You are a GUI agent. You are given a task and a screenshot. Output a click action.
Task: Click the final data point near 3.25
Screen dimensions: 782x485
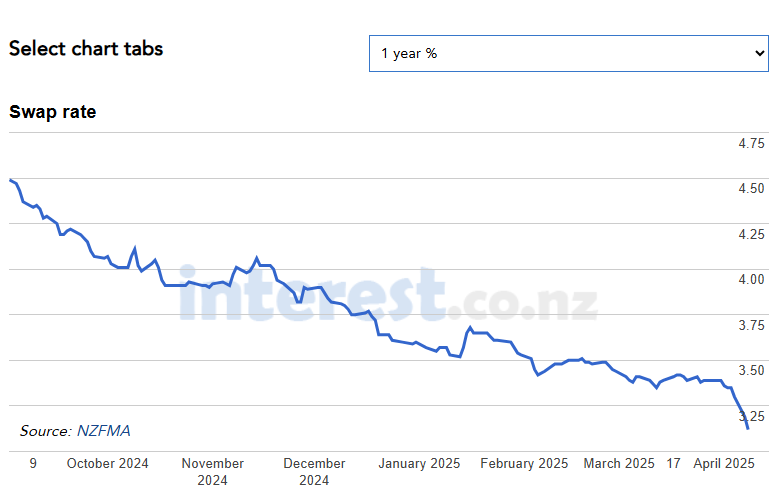pyautogui.click(x=747, y=428)
